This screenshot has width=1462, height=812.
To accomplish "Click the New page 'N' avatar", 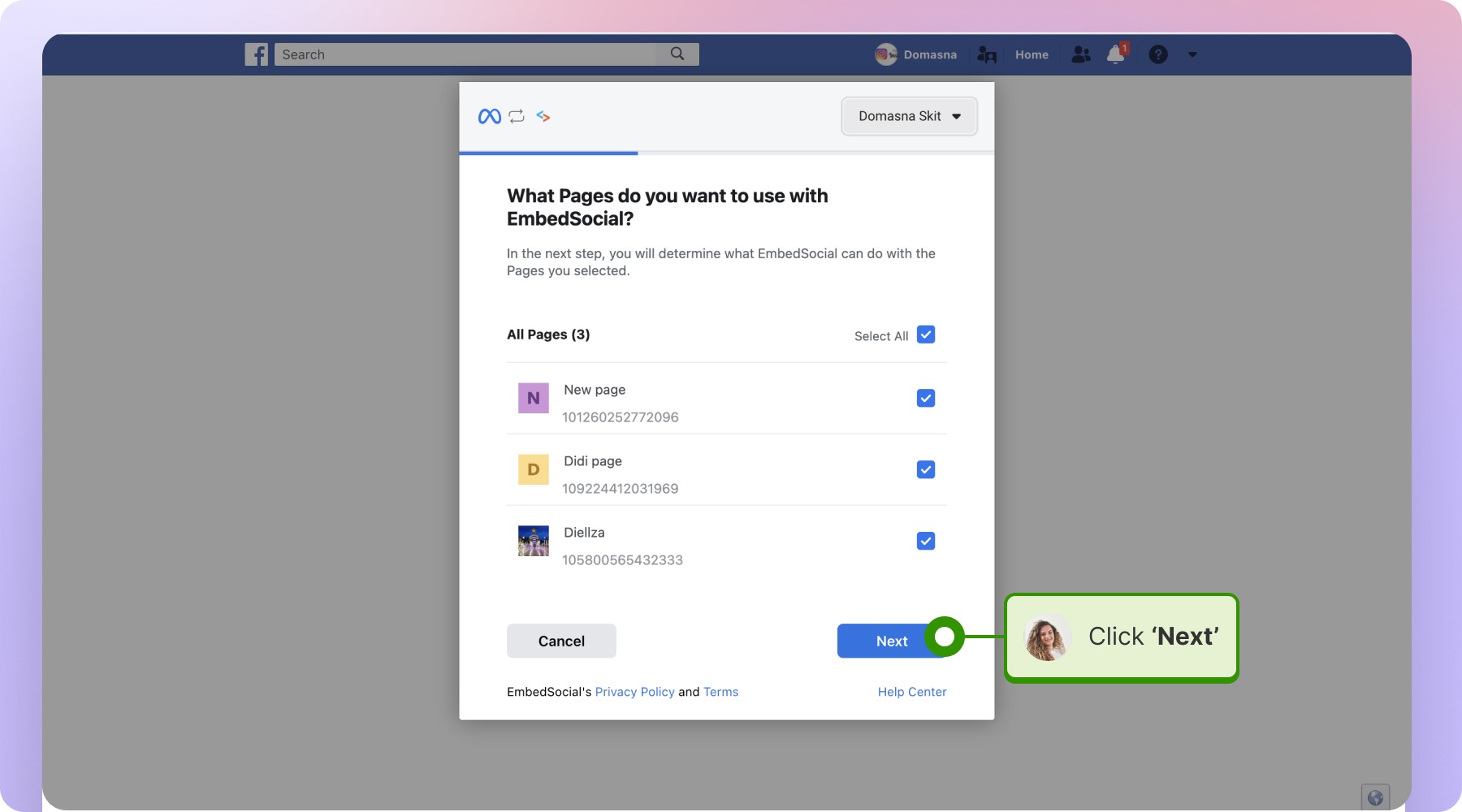I will 534,398.
